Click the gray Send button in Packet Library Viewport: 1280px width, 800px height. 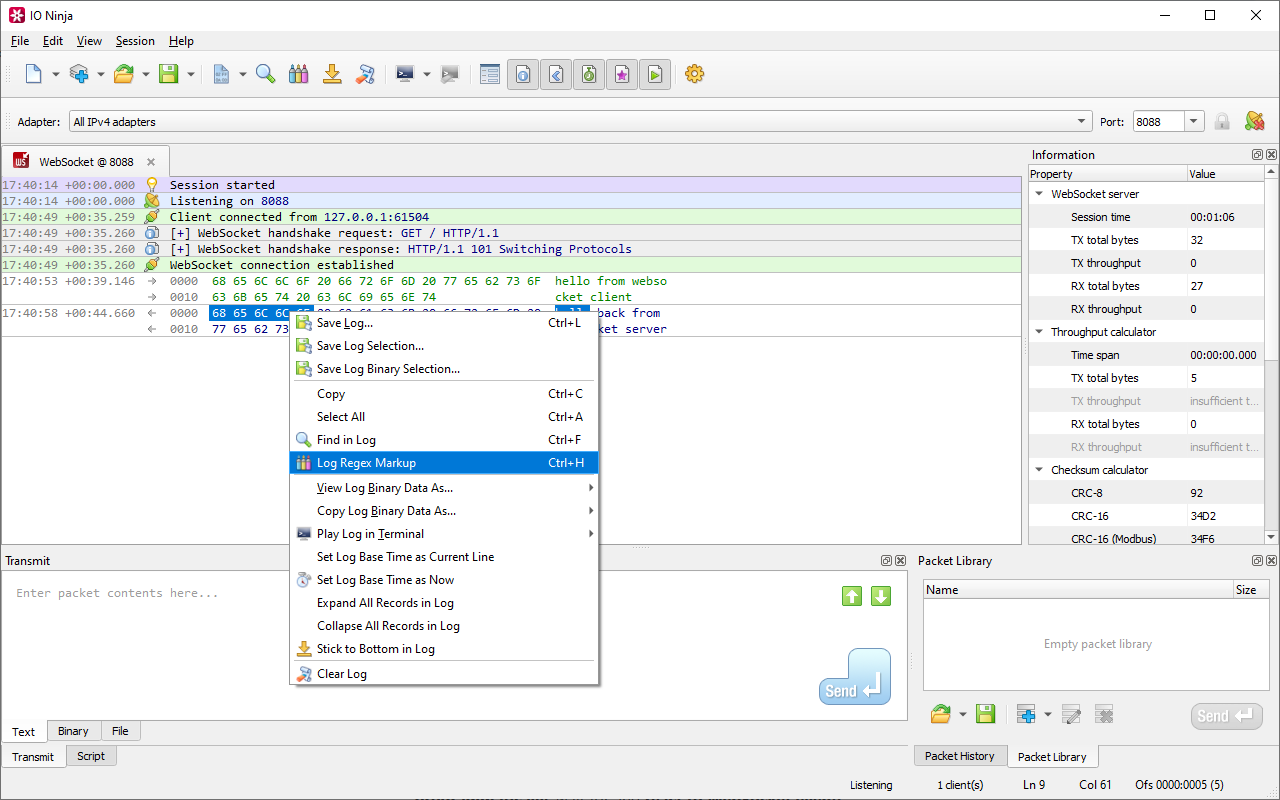(1226, 716)
